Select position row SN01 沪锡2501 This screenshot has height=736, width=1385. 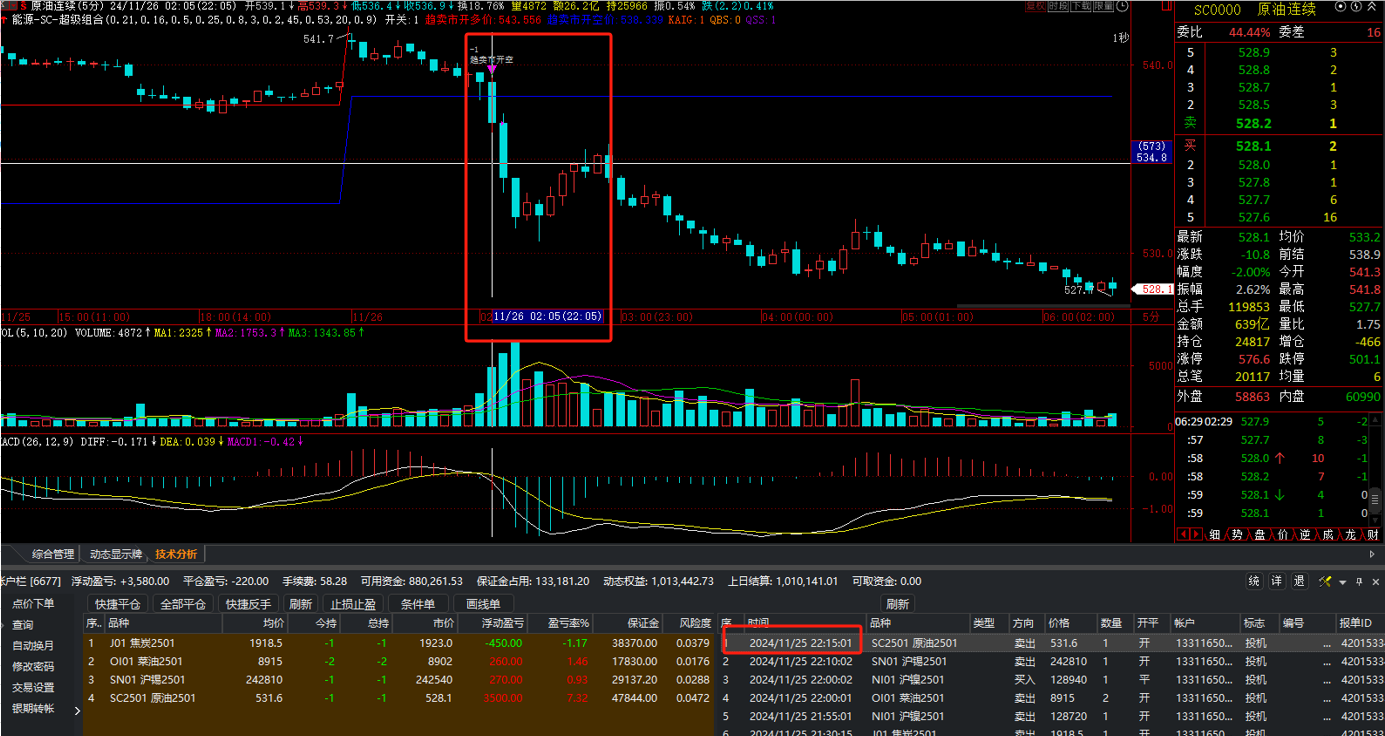(400, 679)
